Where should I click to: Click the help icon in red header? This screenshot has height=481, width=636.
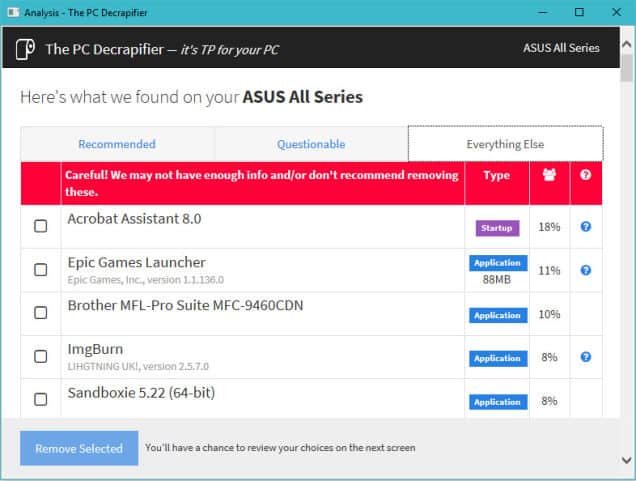coord(585,175)
